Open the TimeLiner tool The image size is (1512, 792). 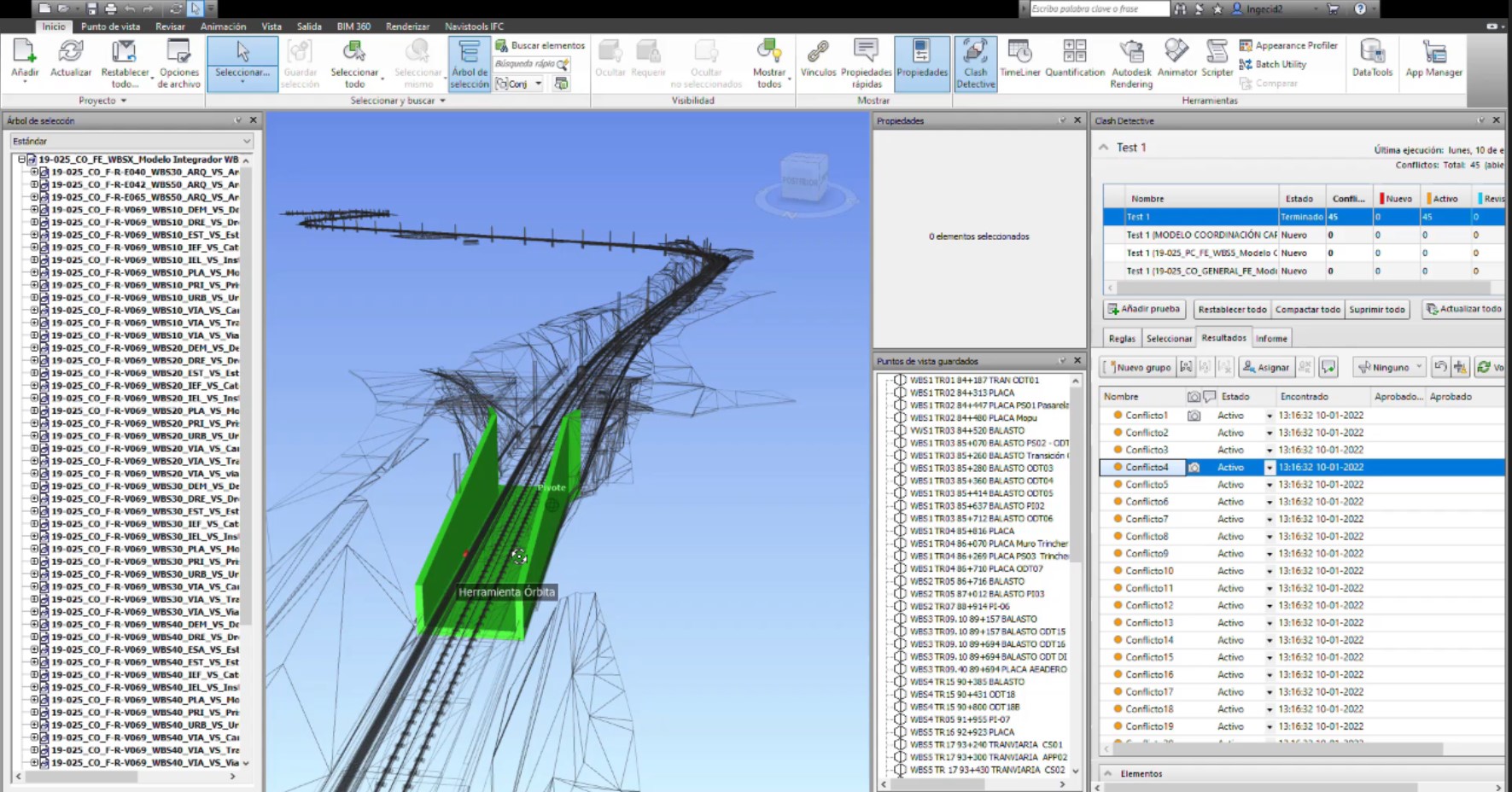[x=1019, y=58]
